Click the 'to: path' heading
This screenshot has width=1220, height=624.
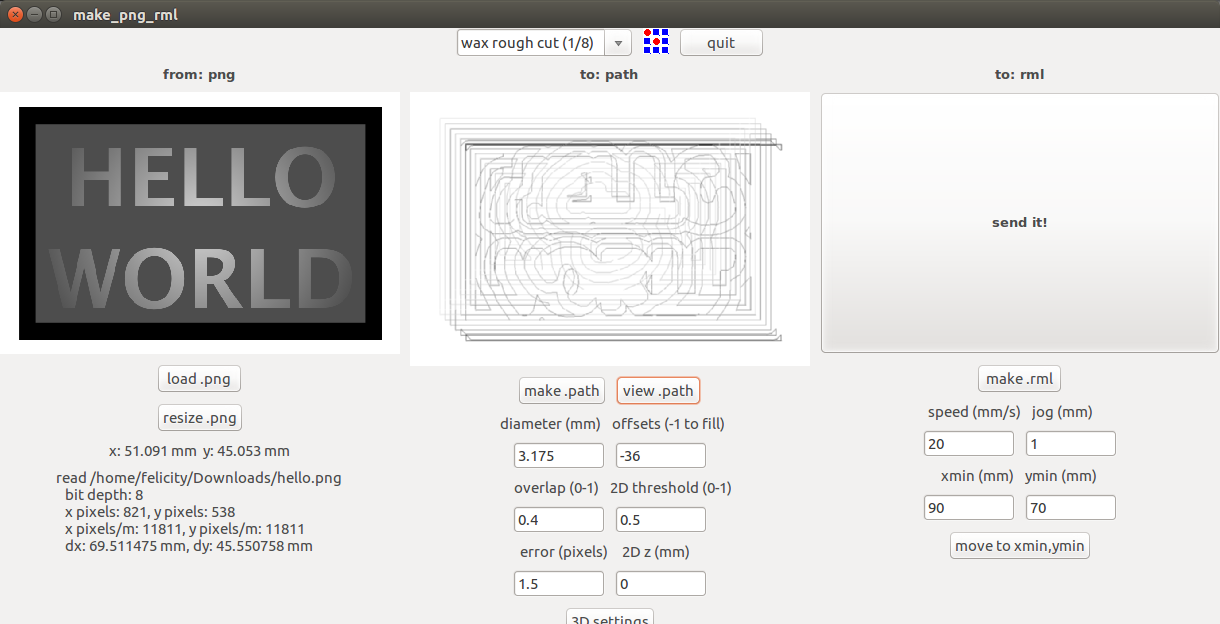click(610, 75)
